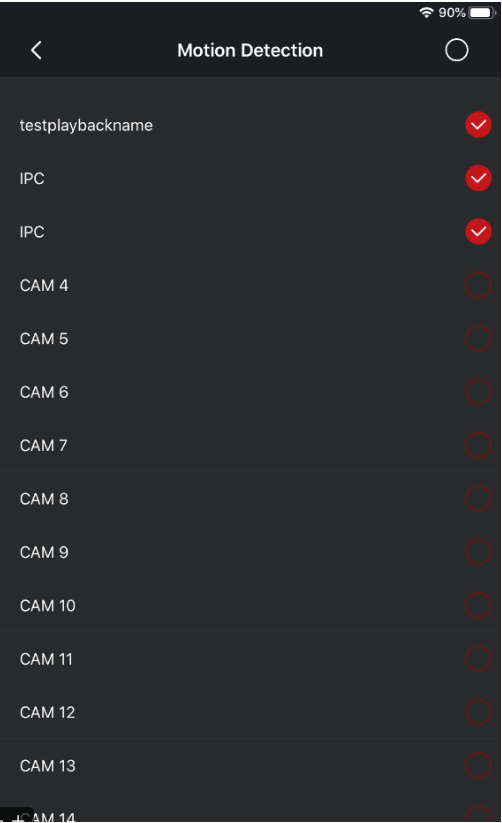502x823 pixels.
Task: Check the CAM 7 circle
Action: pos(478,445)
